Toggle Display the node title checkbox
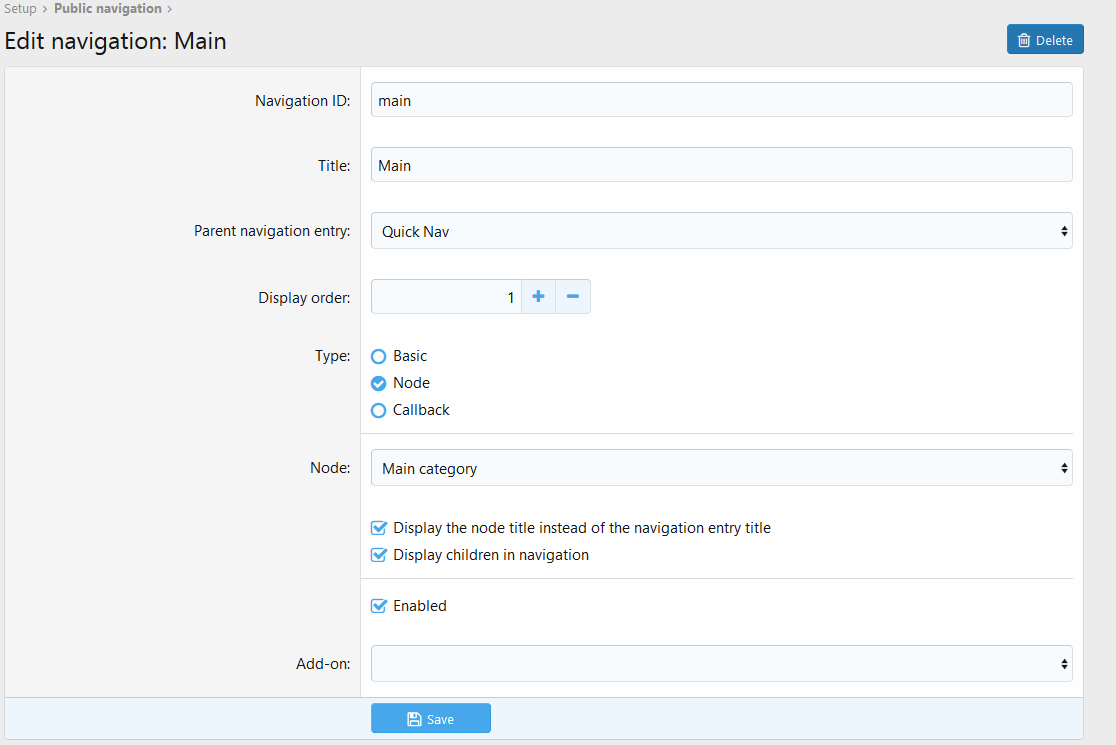This screenshot has width=1116, height=745. point(379,528)
